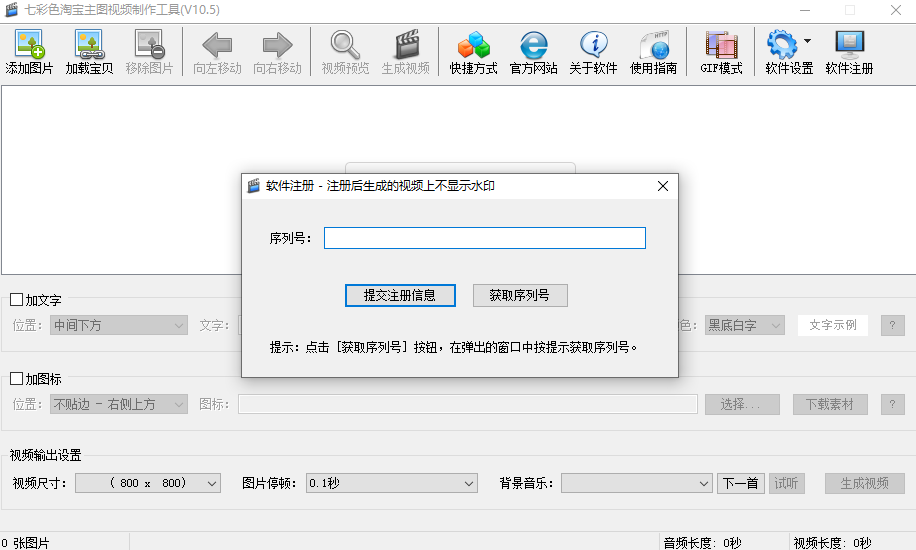Click help ? button beside 下载素材
Screen dimensions: 916x550
(892, 404)
